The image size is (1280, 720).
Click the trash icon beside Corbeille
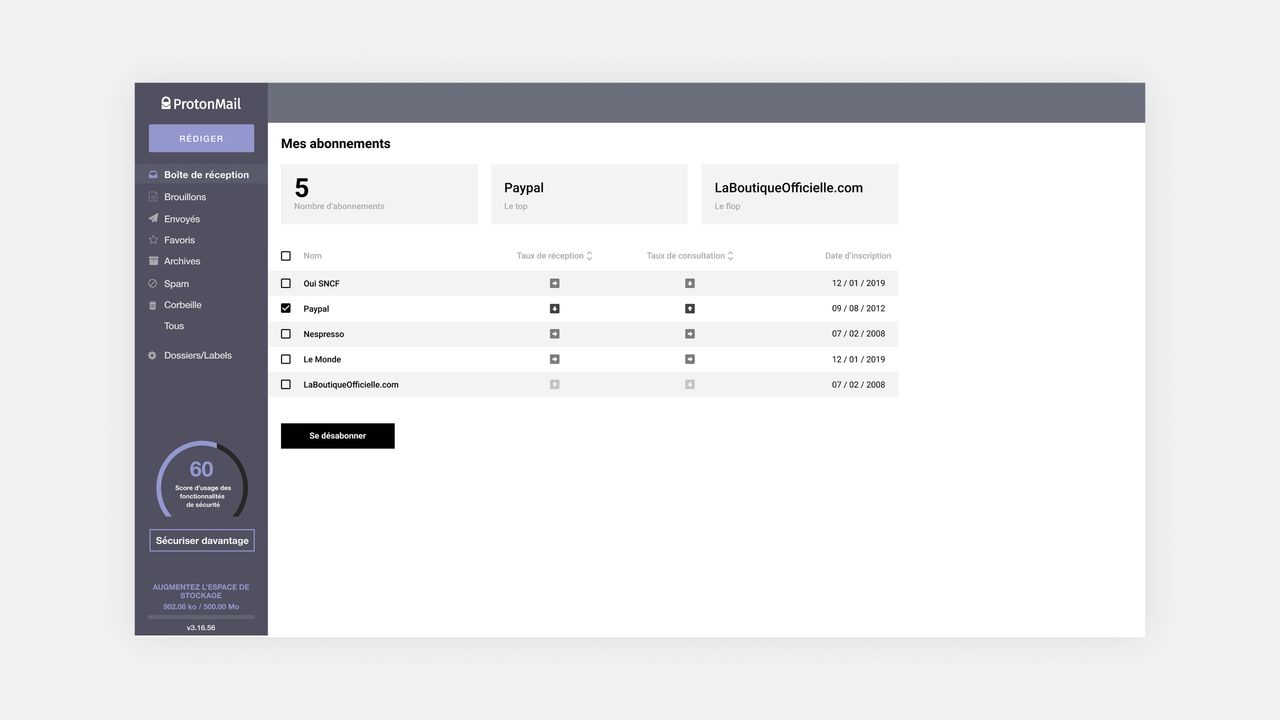pyautogui.click(x=153, y=305)
